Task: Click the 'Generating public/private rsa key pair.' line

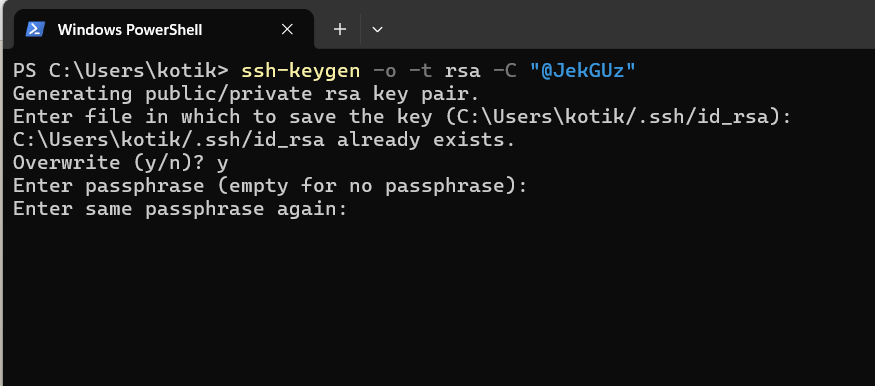Action: point(246,94)
